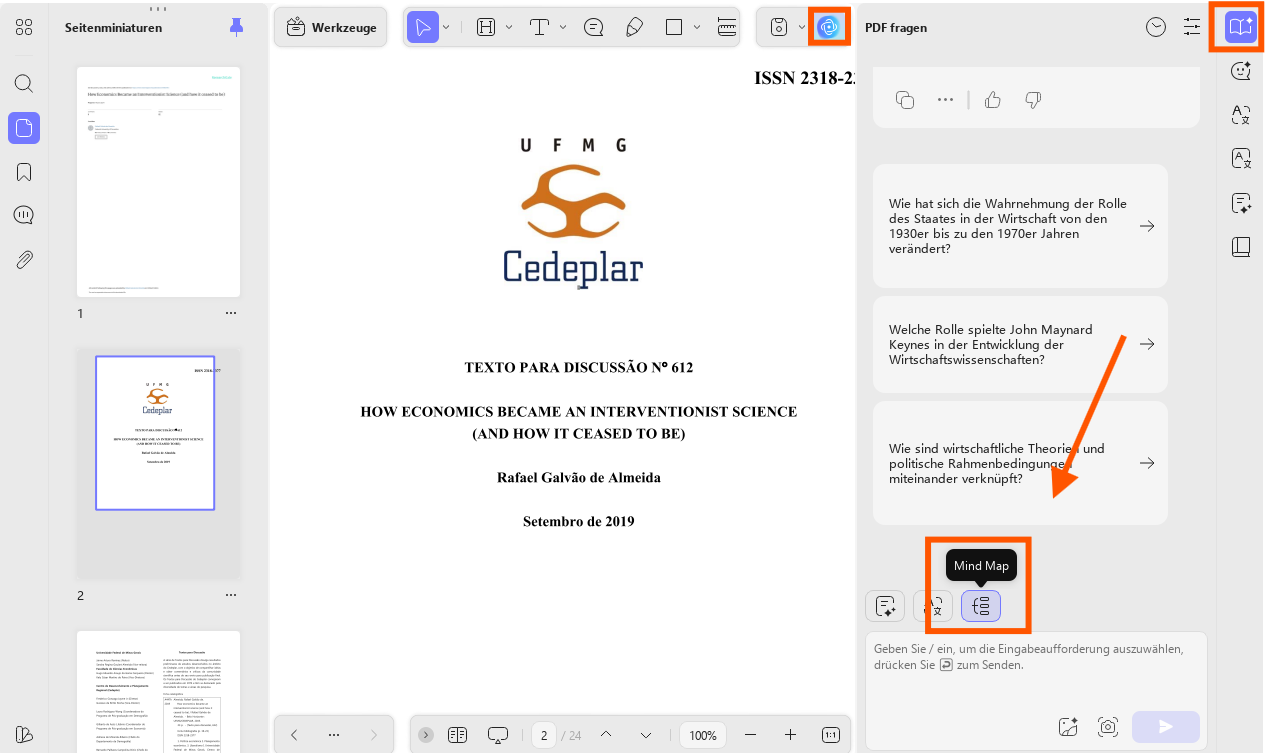Screen dimensions: 1265x753
Task: Toggle the UPDF AI assistant button
Action: tap(827, 27)
